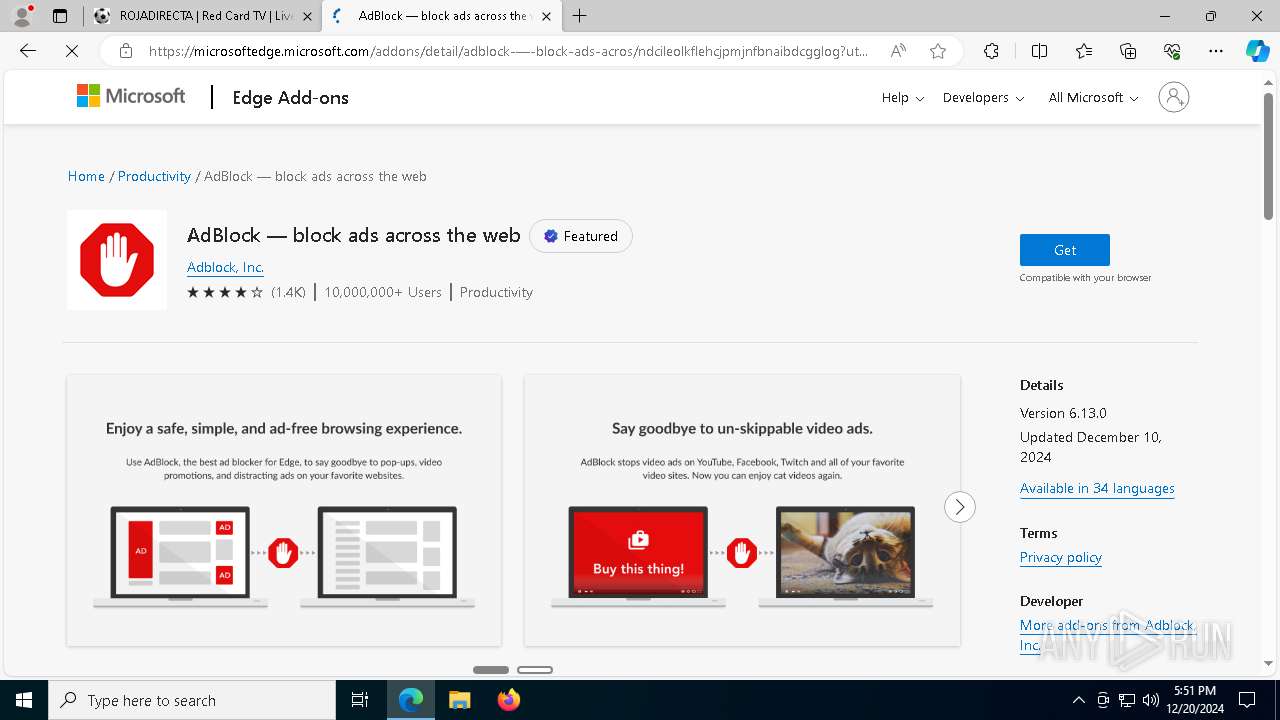The image size is (1280, 720).
Task: Open Available in 34 languages
Action: [x=1097, y=488]
